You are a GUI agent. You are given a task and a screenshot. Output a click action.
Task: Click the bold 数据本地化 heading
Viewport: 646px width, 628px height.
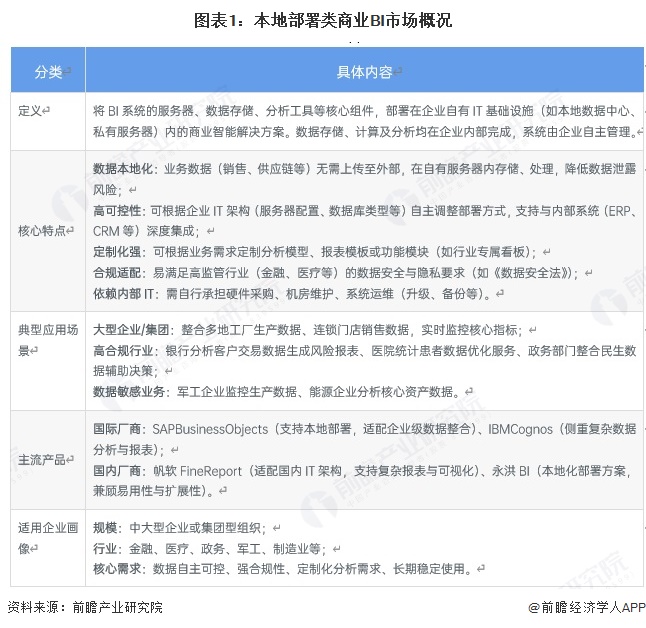point(123,168)
